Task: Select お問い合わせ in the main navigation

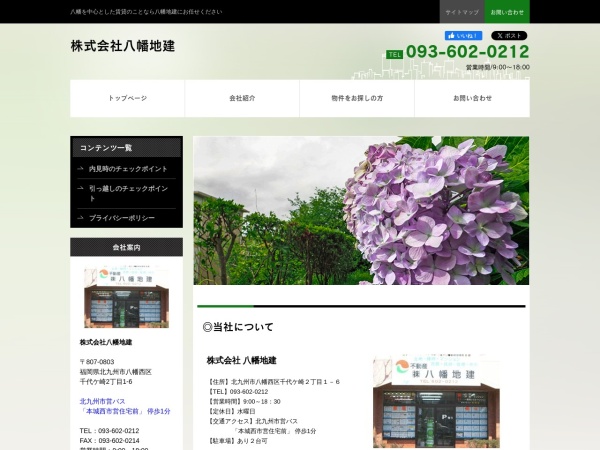Action: click(472, 98)
